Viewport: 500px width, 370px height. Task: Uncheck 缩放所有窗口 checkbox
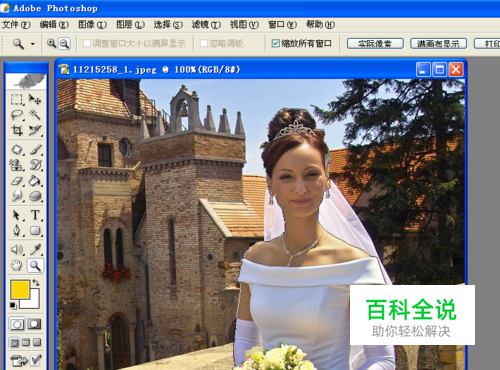(x=275, y=43)
